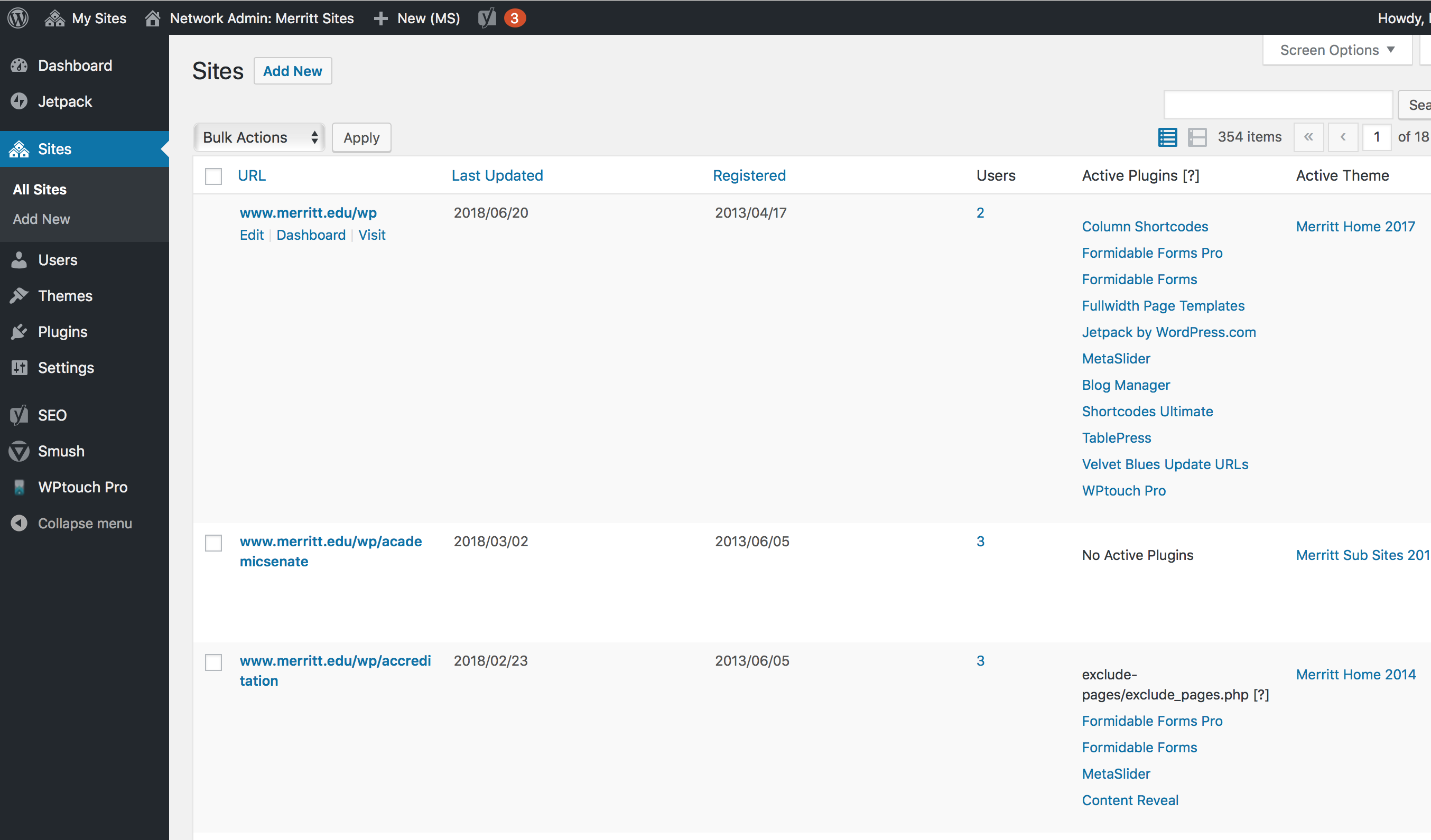Open Dashboard menu item

point(85,66)
